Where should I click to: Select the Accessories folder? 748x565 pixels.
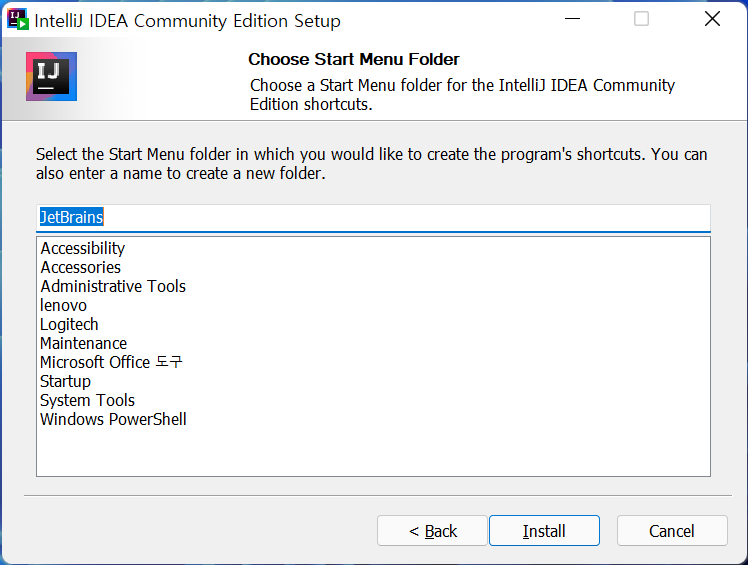(x=81, y=267)
